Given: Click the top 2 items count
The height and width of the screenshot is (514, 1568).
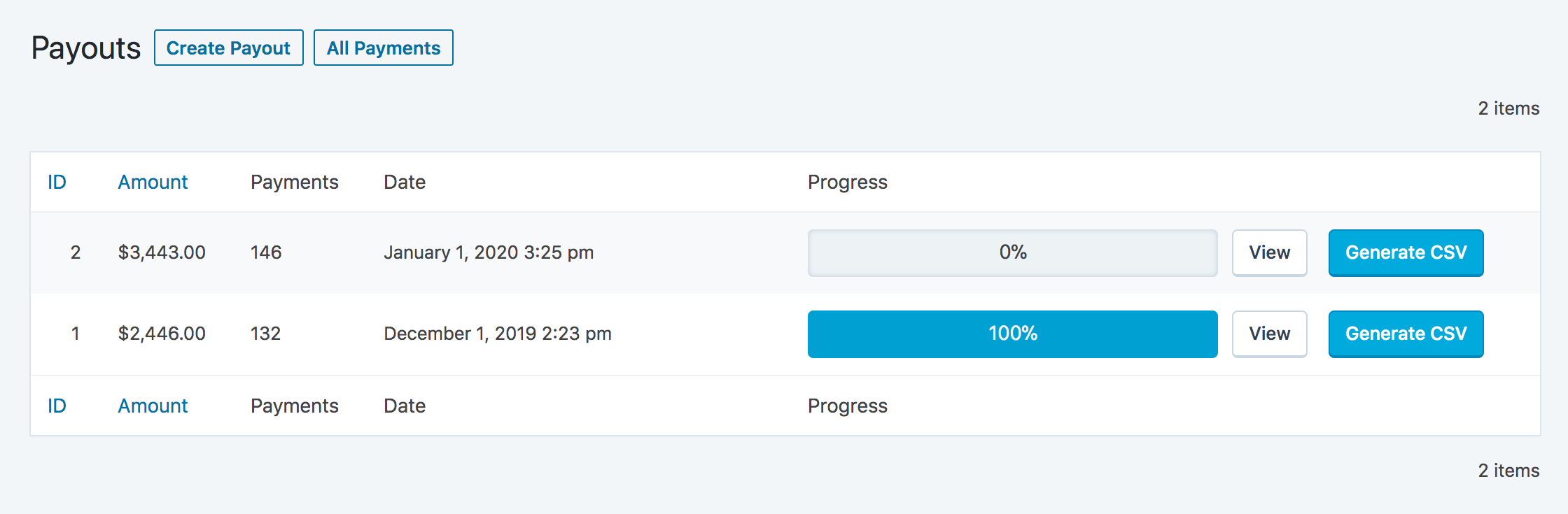Looking at the screenshot, I should [1508, 108].
